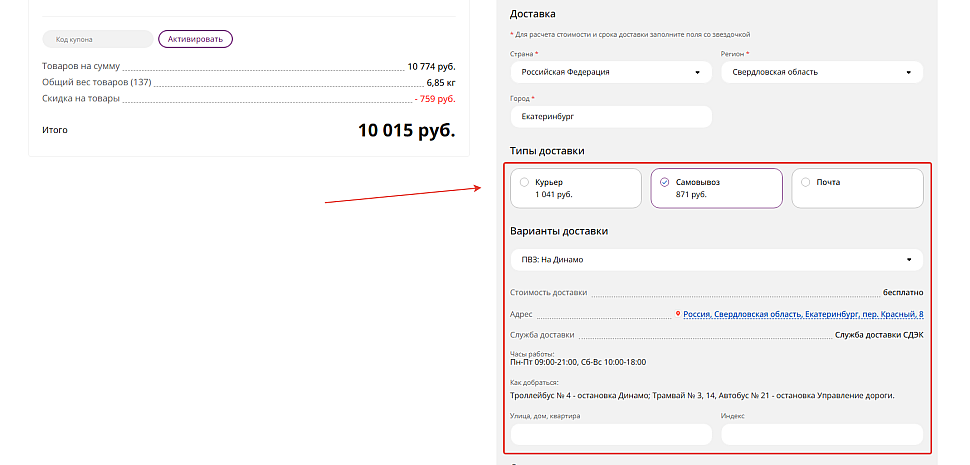Pick the Почта delivery type
This screenshot has height=465, width=970.
point(857,188)
